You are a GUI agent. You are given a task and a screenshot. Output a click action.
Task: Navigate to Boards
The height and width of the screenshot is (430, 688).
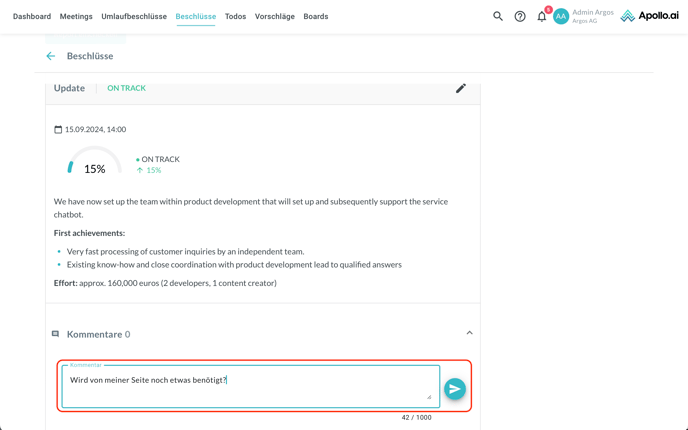pos(316,17)
